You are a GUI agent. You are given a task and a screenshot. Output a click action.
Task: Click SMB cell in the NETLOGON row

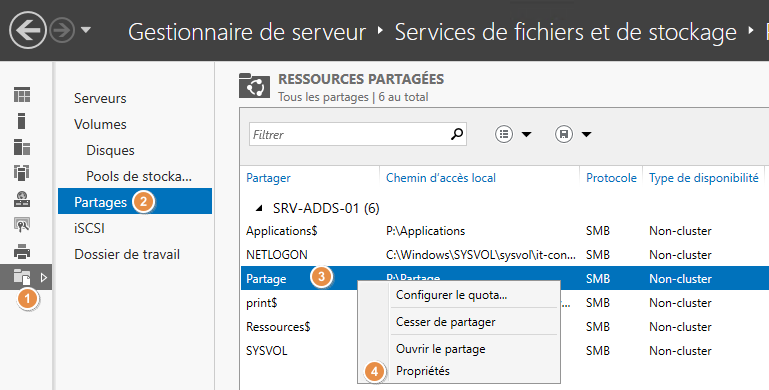click(598, 255)
